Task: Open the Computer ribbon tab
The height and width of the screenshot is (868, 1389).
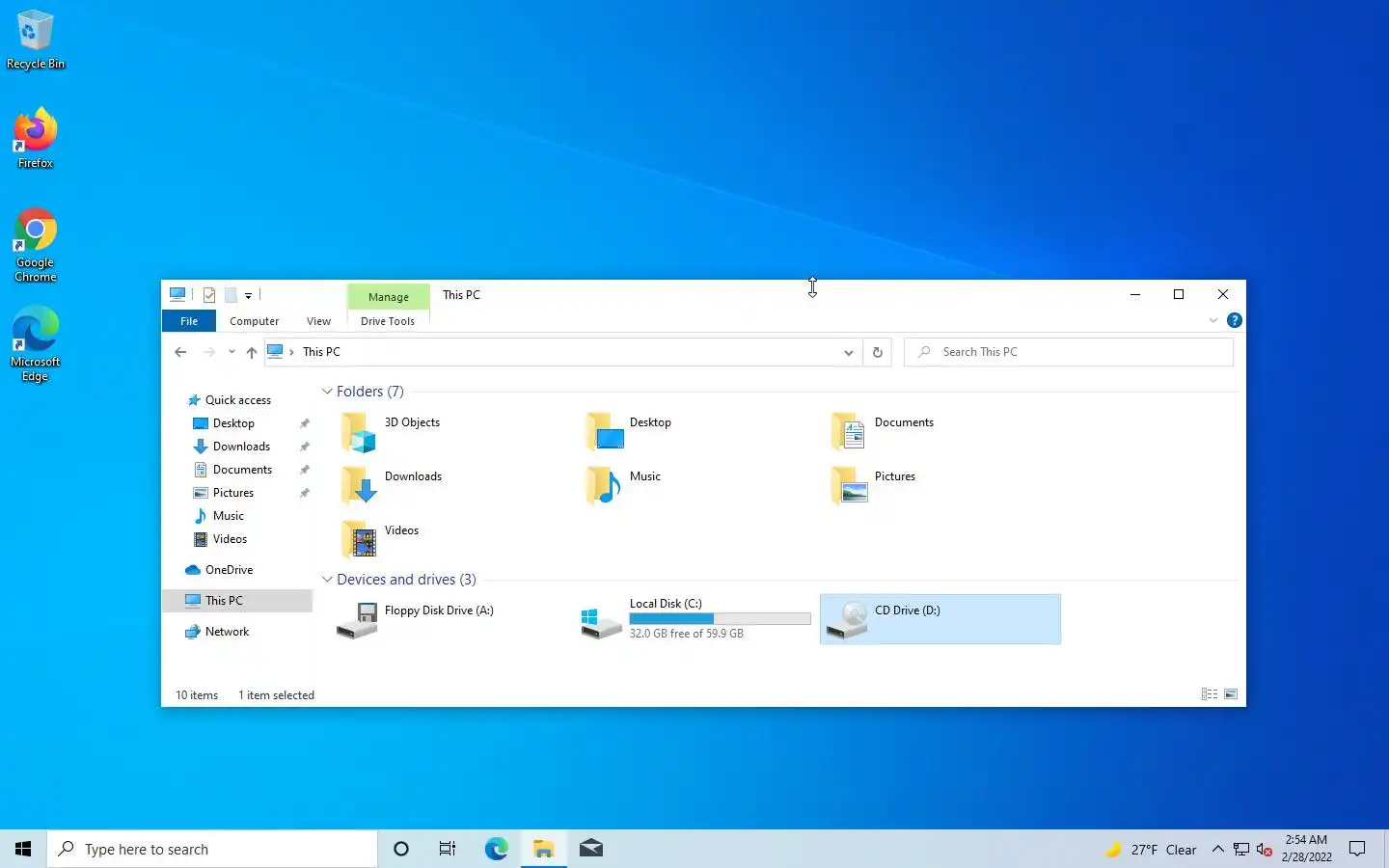Action: pyautogui.click(x=255, y=321)
